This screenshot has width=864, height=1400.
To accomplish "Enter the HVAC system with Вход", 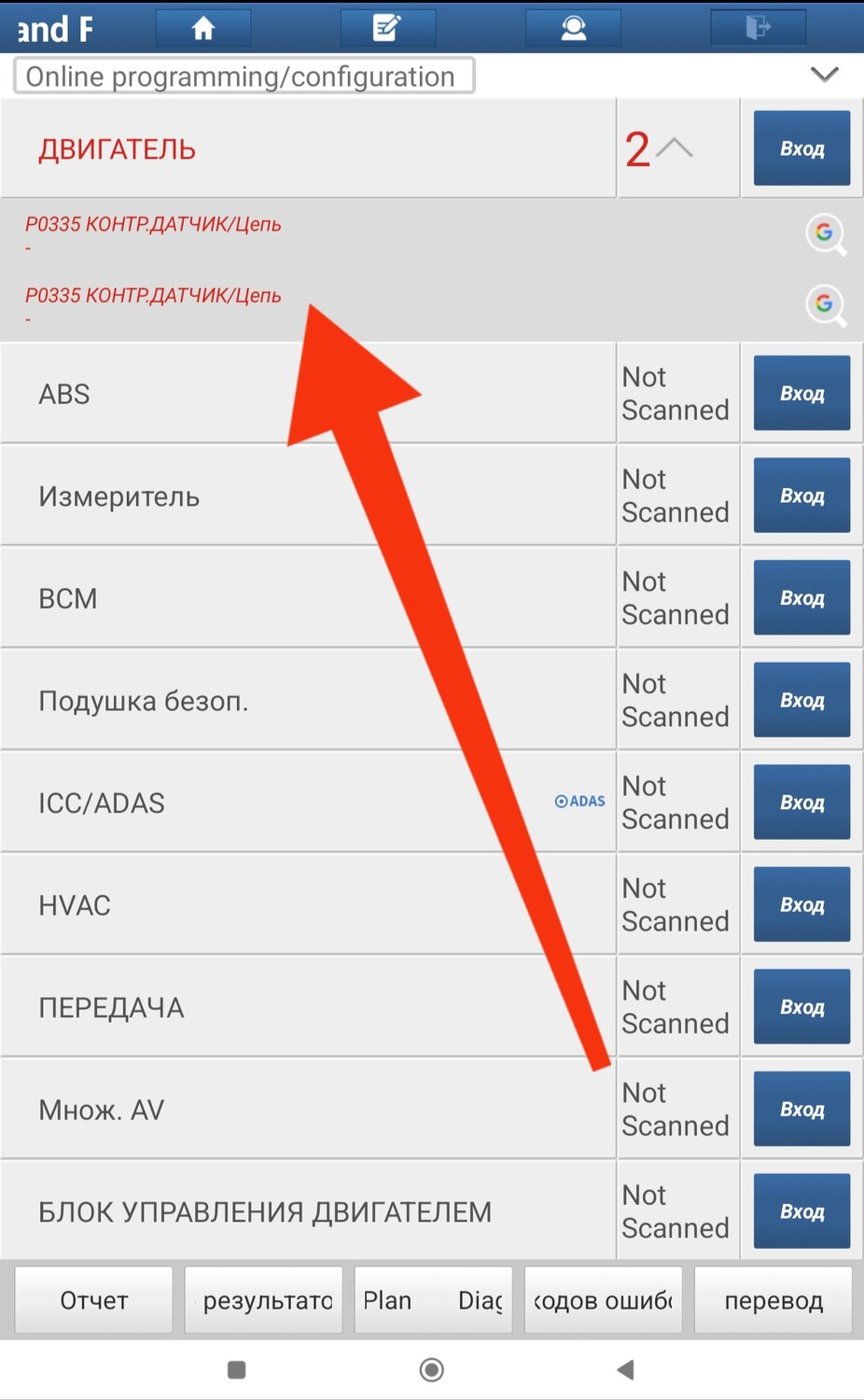I will tap(801, 904).
